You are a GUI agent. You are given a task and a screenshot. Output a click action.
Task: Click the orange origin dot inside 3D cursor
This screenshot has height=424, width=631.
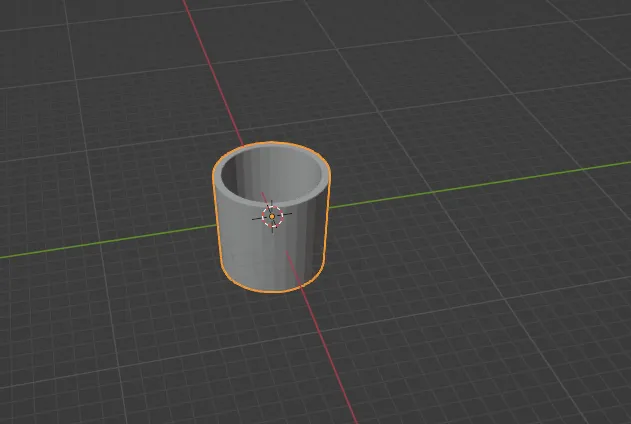(272, 216)
